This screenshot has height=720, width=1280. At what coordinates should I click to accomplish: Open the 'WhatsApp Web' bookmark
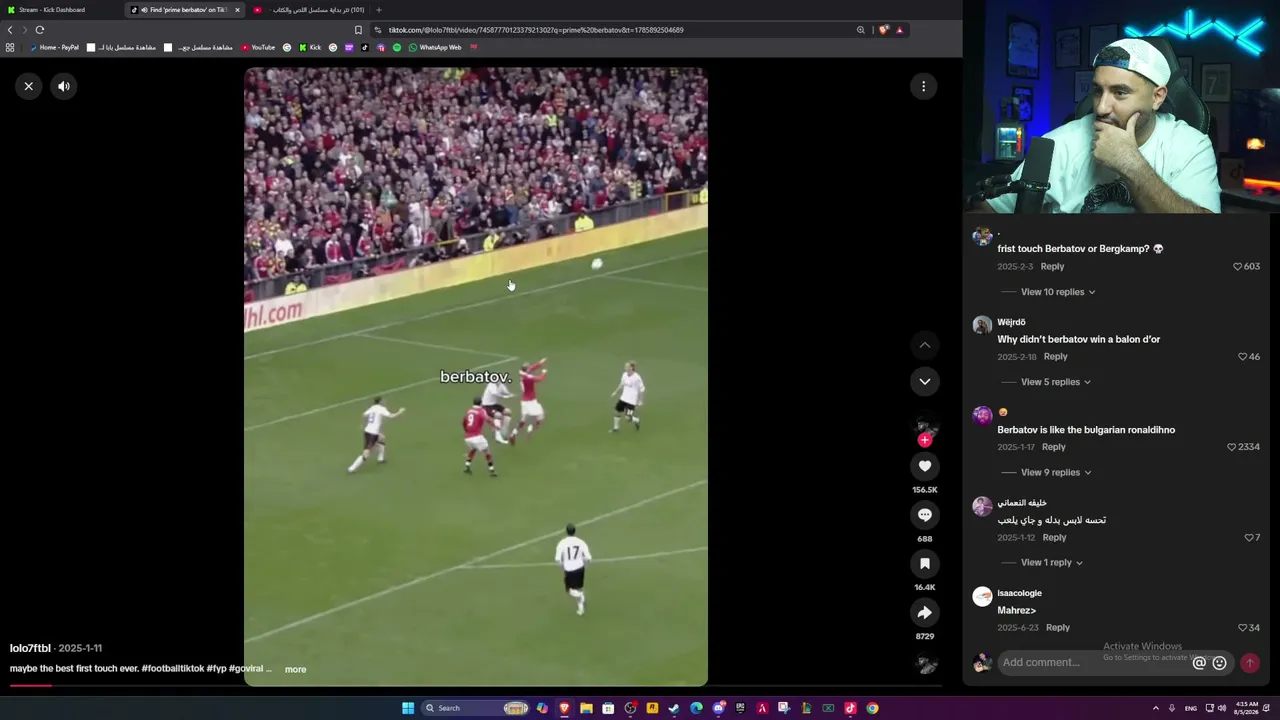coord(435,47)
